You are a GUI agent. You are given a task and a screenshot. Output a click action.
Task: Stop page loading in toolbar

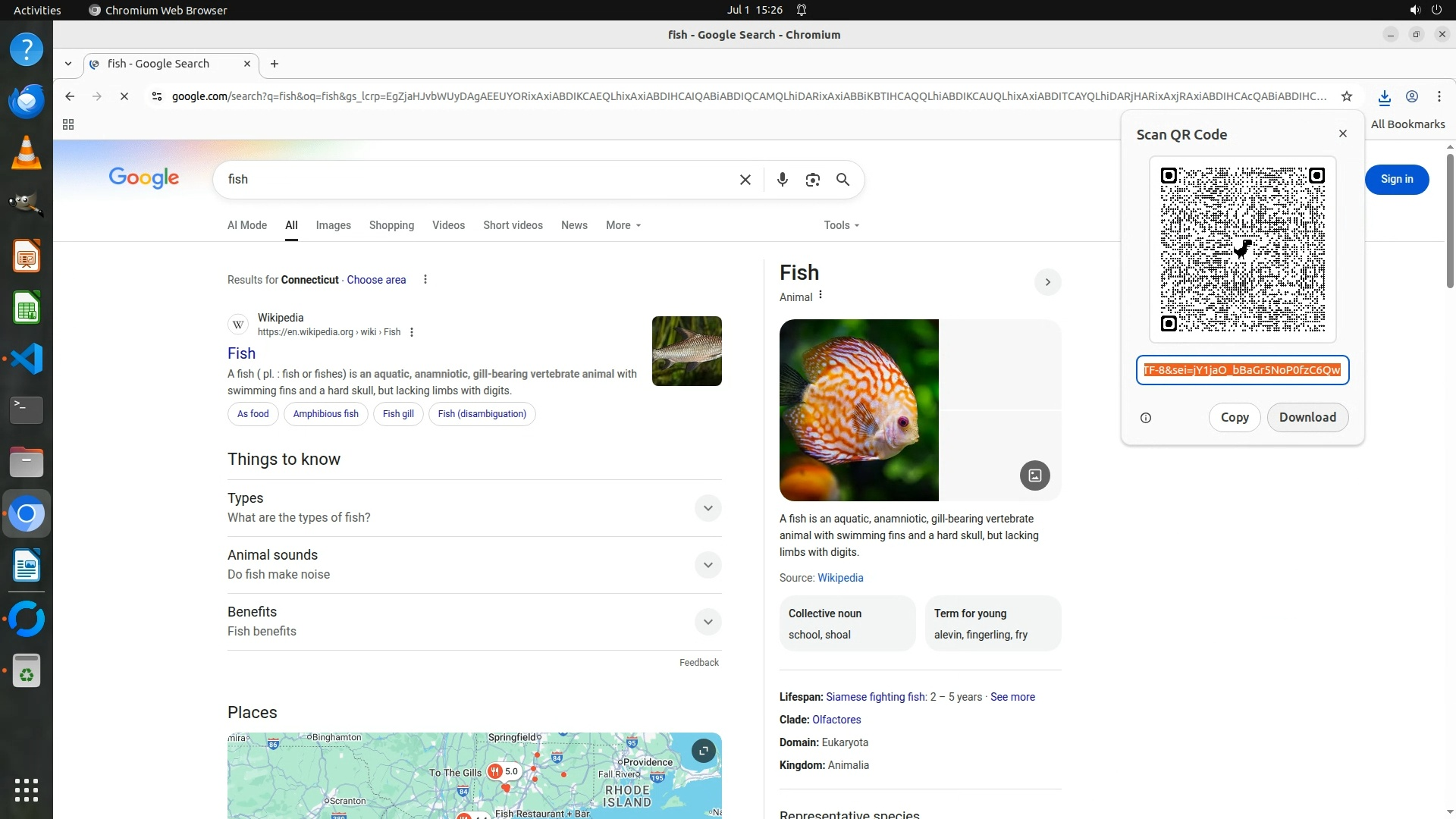[x=124, y=96]
